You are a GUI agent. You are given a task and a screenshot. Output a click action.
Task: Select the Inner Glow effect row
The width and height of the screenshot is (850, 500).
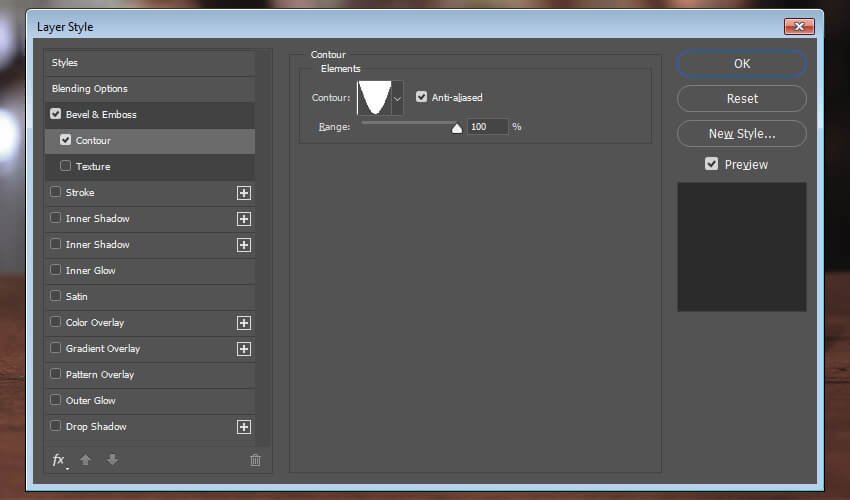150,271
